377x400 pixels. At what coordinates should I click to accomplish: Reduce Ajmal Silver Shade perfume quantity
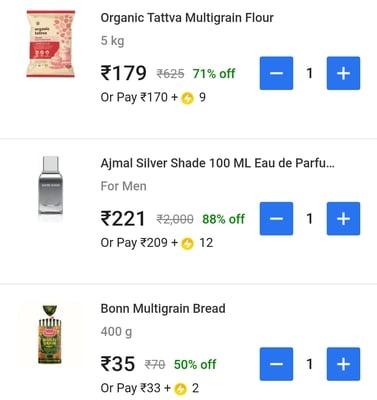(x=276, y=219)
